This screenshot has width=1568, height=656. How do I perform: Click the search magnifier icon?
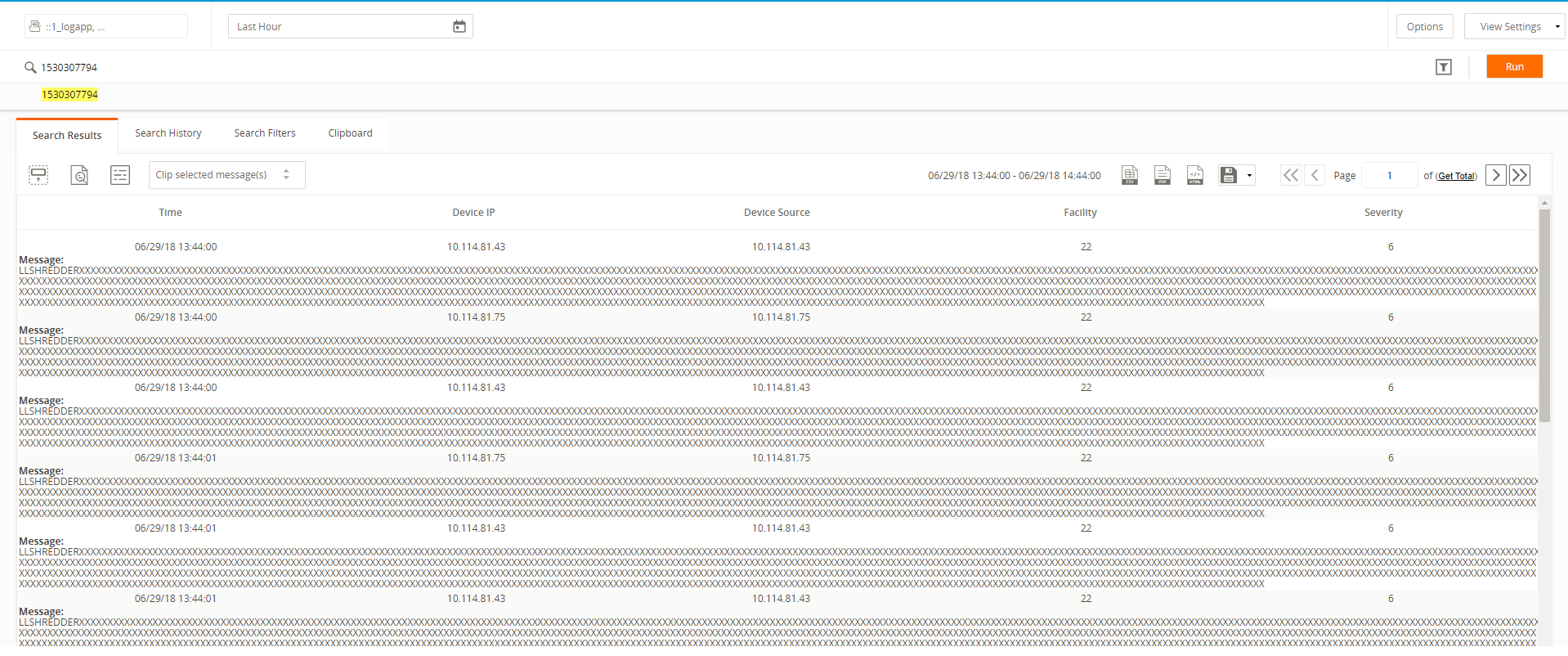point(30,67)
